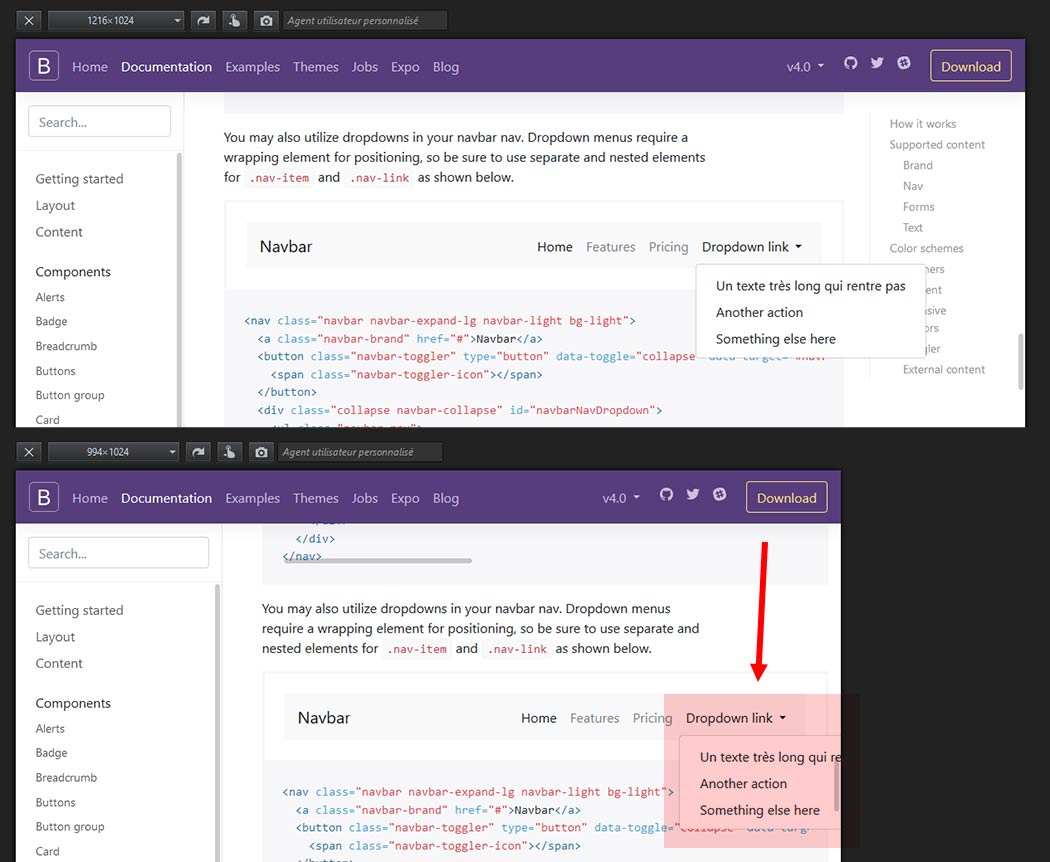Image resolution: width=1050 pixels, height=862 pixels.
Task: Open Documentation in the wider view's navbar
Action: click(x=166, y=67)
